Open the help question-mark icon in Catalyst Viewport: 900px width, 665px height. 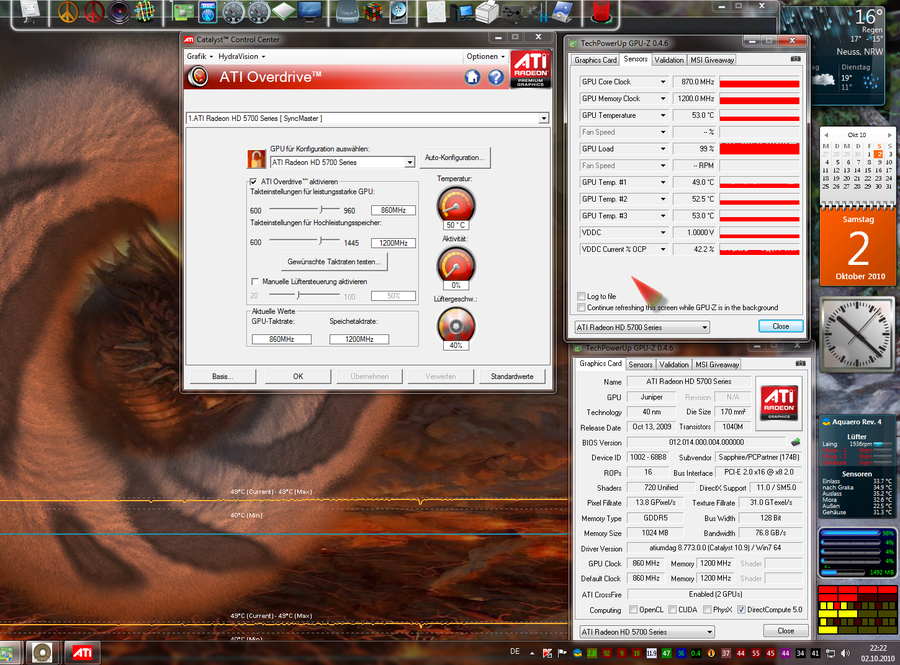496,77
